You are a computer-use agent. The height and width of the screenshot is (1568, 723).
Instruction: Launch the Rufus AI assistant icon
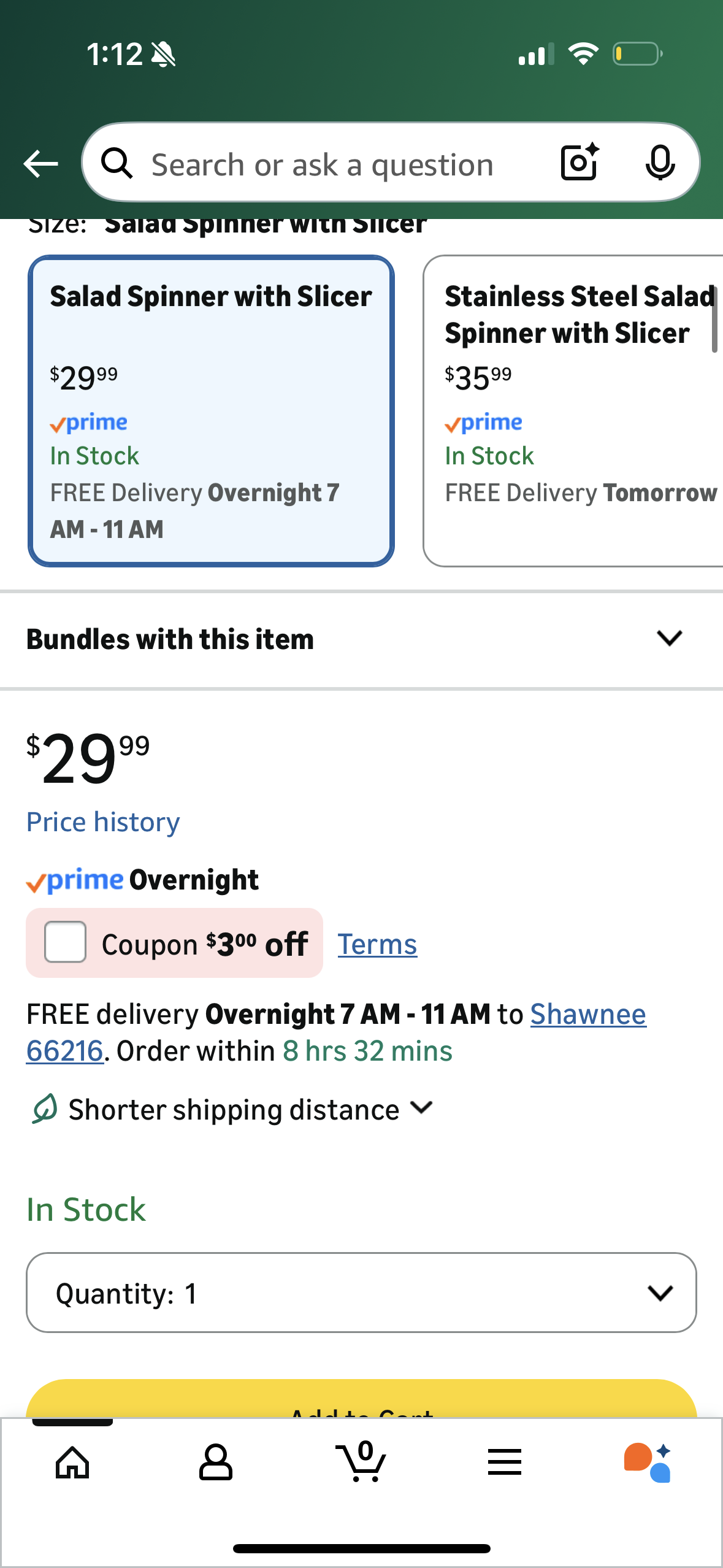coord(648,1463)
